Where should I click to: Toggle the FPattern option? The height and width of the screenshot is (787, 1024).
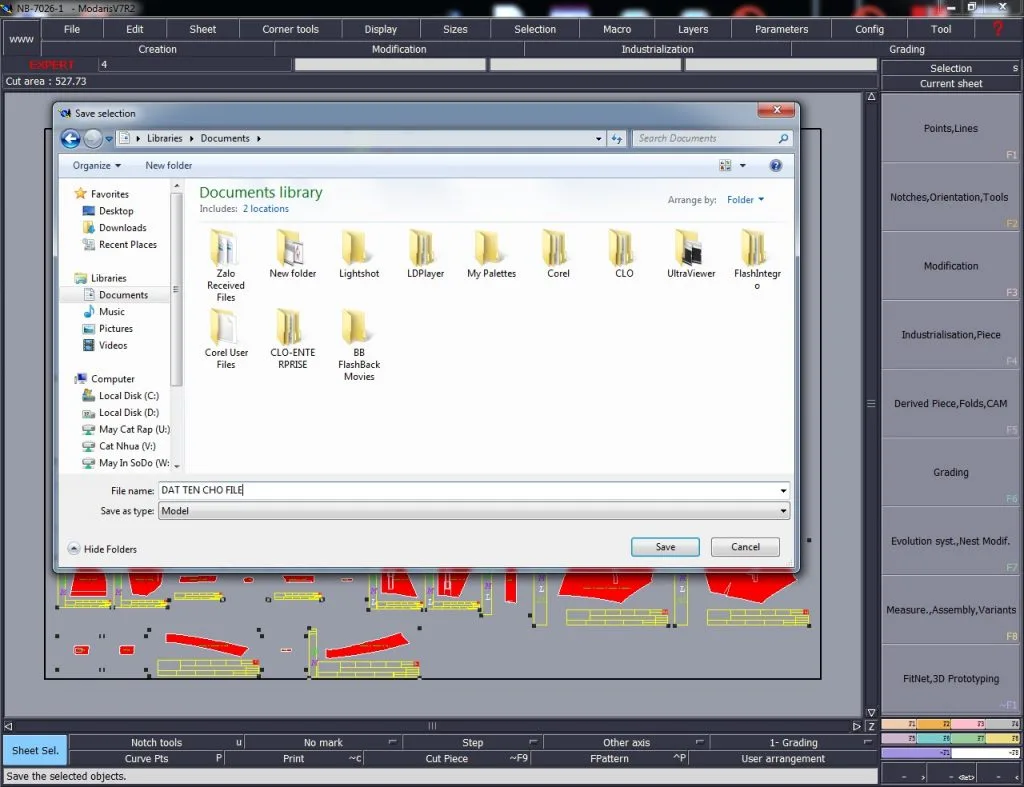pos(609,759)
